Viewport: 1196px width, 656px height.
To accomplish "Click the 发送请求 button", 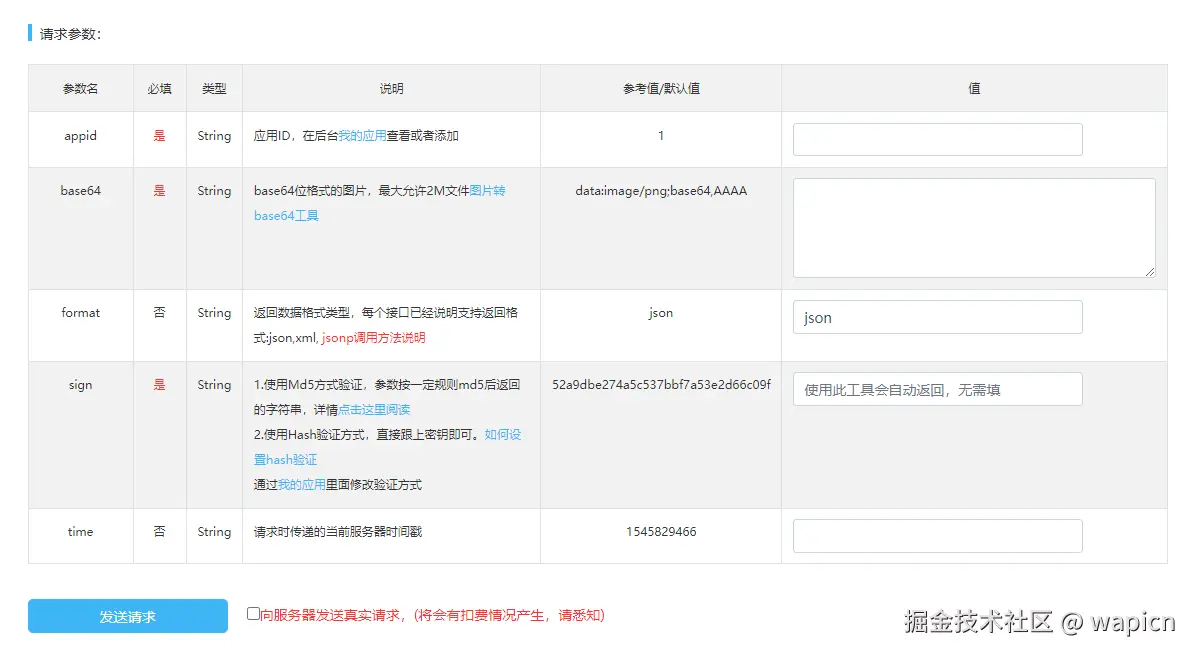I will coord(127,616).
